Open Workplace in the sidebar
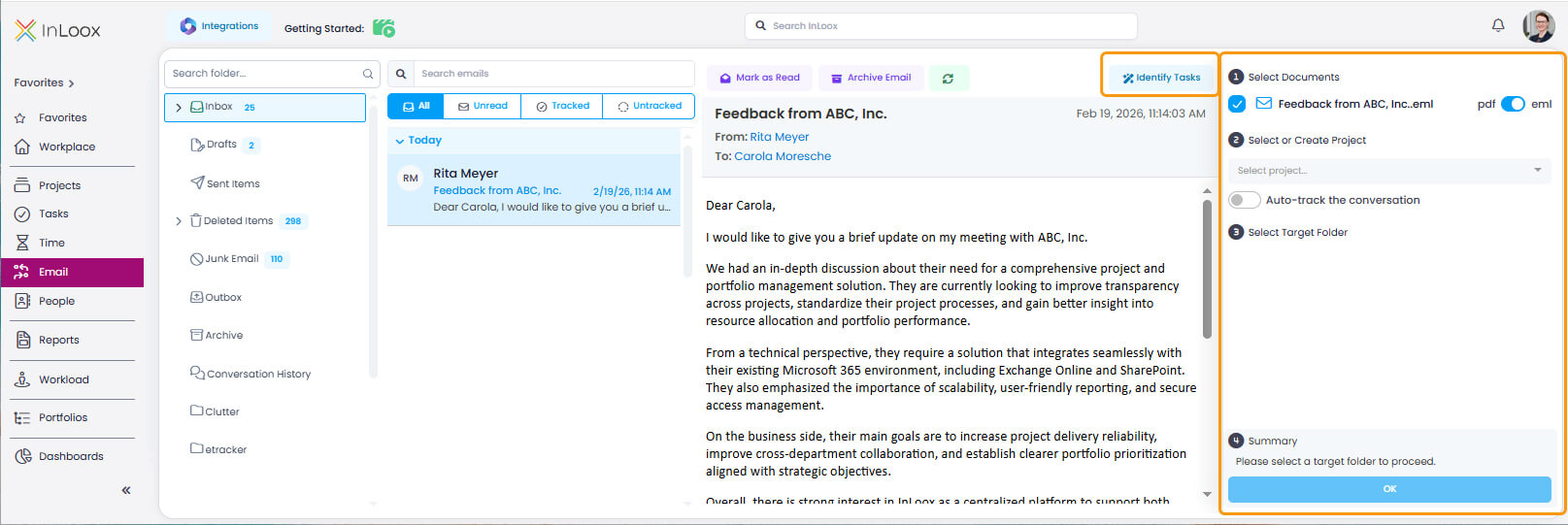 coord(67,147)
